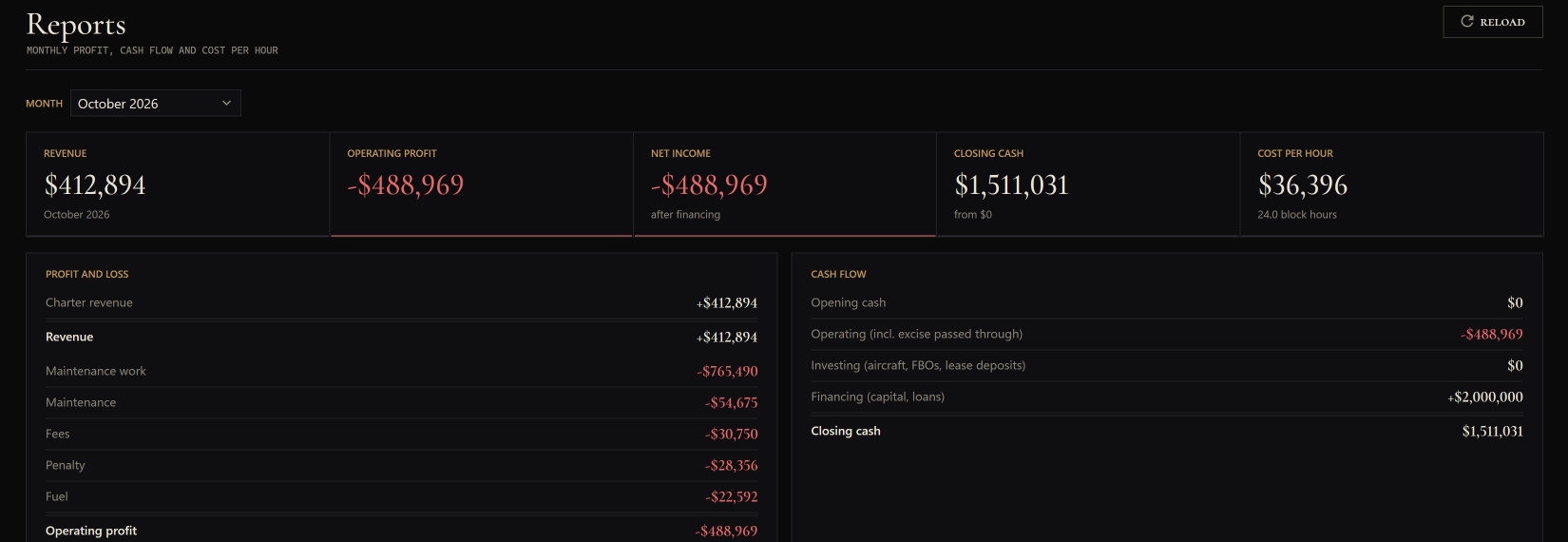Click the Profit and Loss panel heading
The height and width of the screenshot is (542, 1568).
tap(87, 274)
